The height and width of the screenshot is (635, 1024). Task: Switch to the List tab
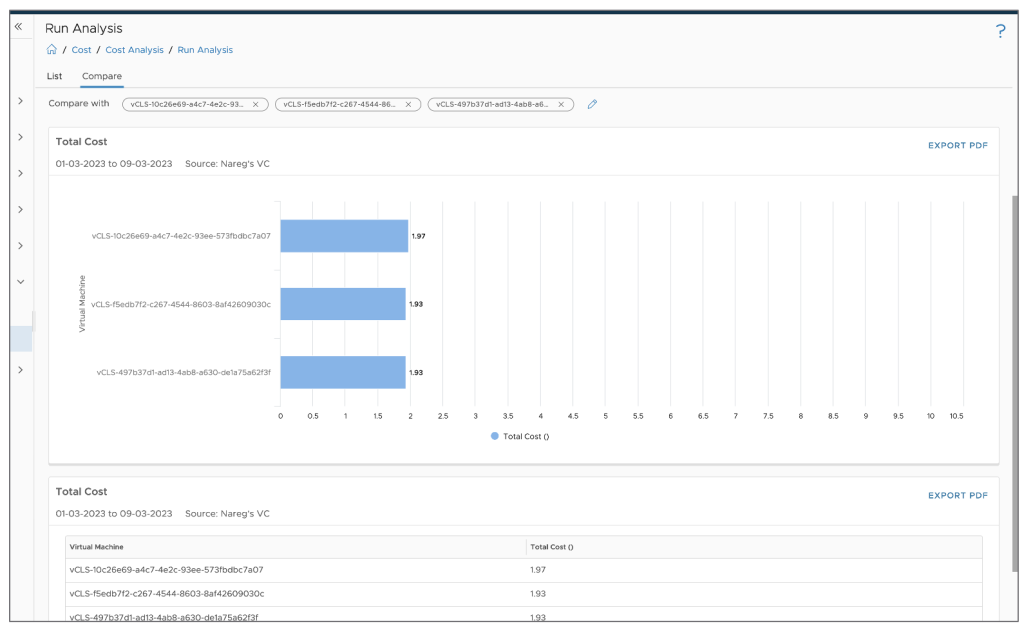[x=55, y=76]
